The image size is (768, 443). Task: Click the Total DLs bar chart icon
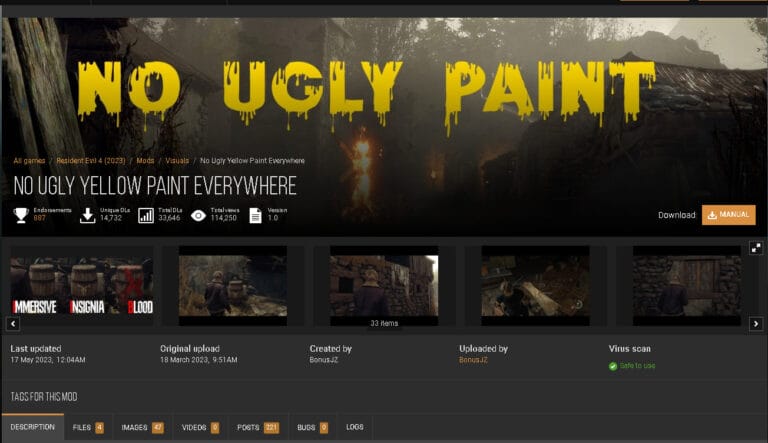click(x=146, y=215)
